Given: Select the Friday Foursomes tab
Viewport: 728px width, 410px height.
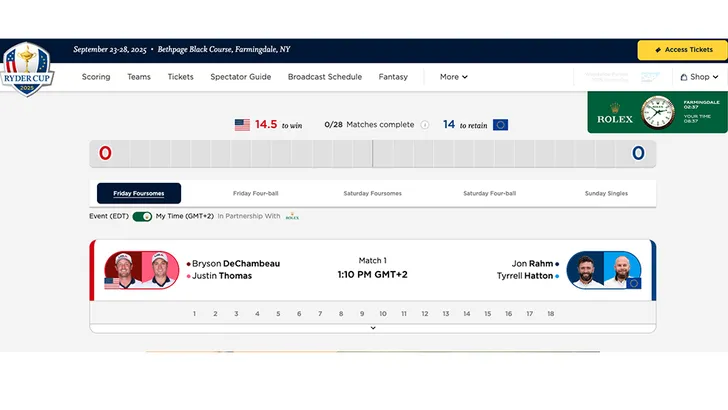Looking at the screenshot, I should 139,193.
